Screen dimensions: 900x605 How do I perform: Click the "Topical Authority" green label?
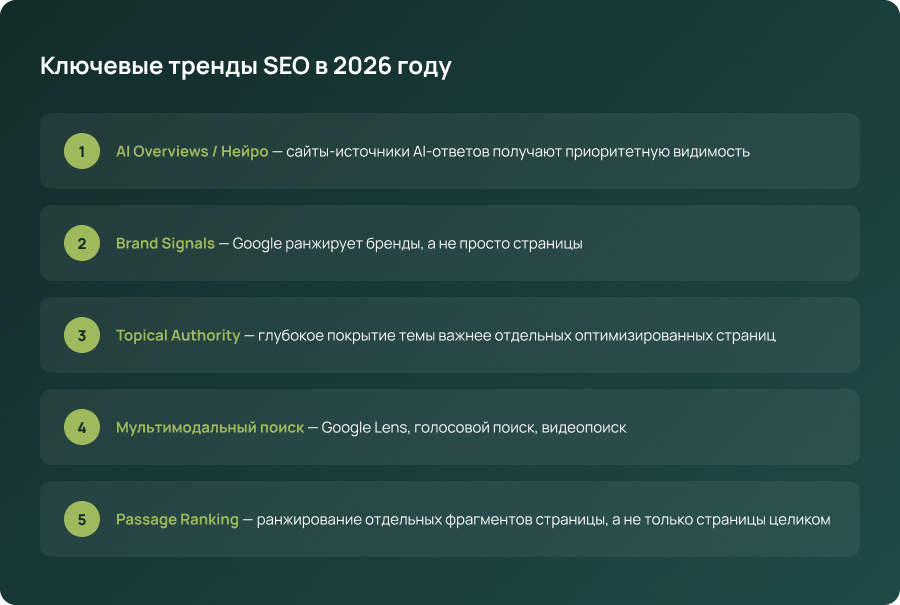pos(178,336)
